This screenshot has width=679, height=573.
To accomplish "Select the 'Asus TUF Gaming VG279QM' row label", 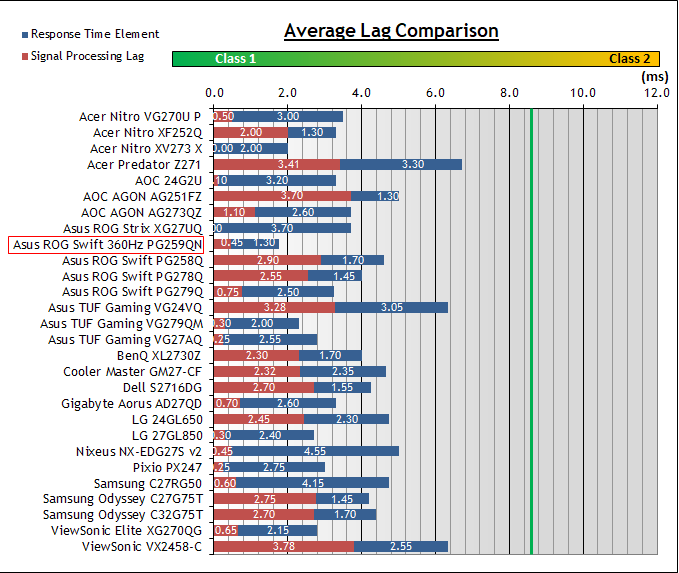I will click(x=121, y=324).
